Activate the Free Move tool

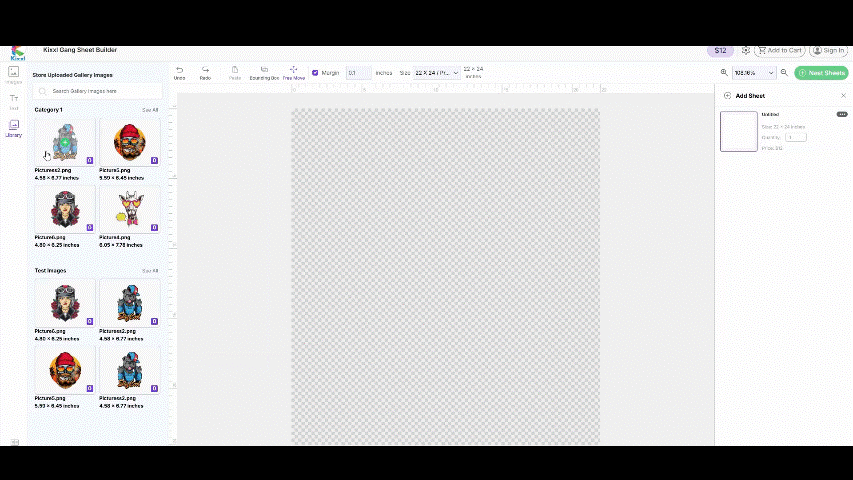294,70
